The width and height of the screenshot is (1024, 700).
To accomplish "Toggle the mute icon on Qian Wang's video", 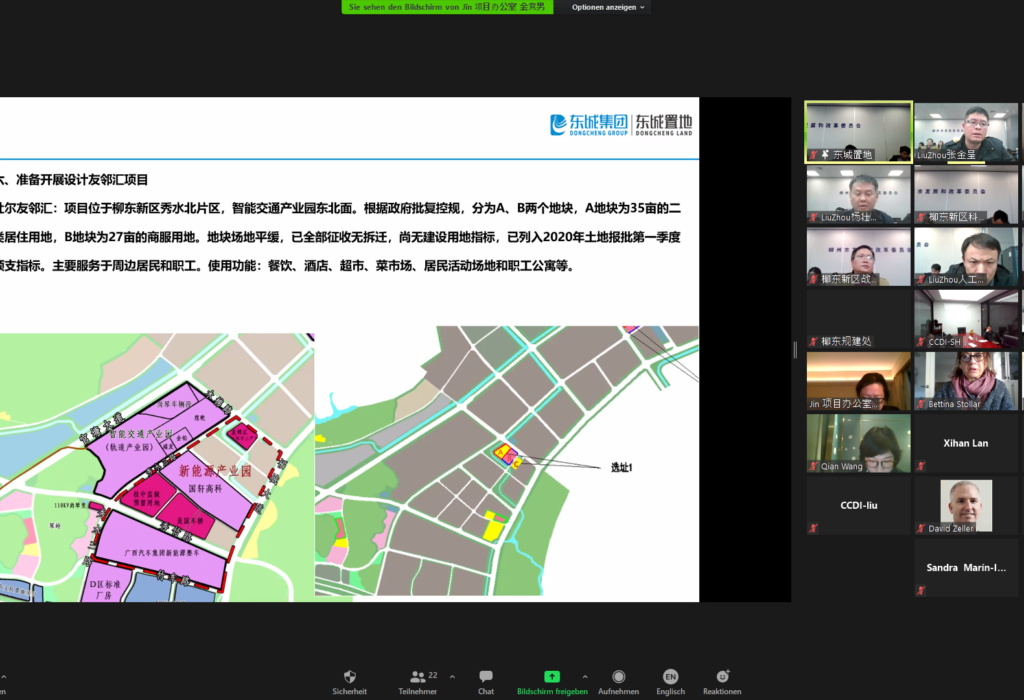I will tap(815, 467).
